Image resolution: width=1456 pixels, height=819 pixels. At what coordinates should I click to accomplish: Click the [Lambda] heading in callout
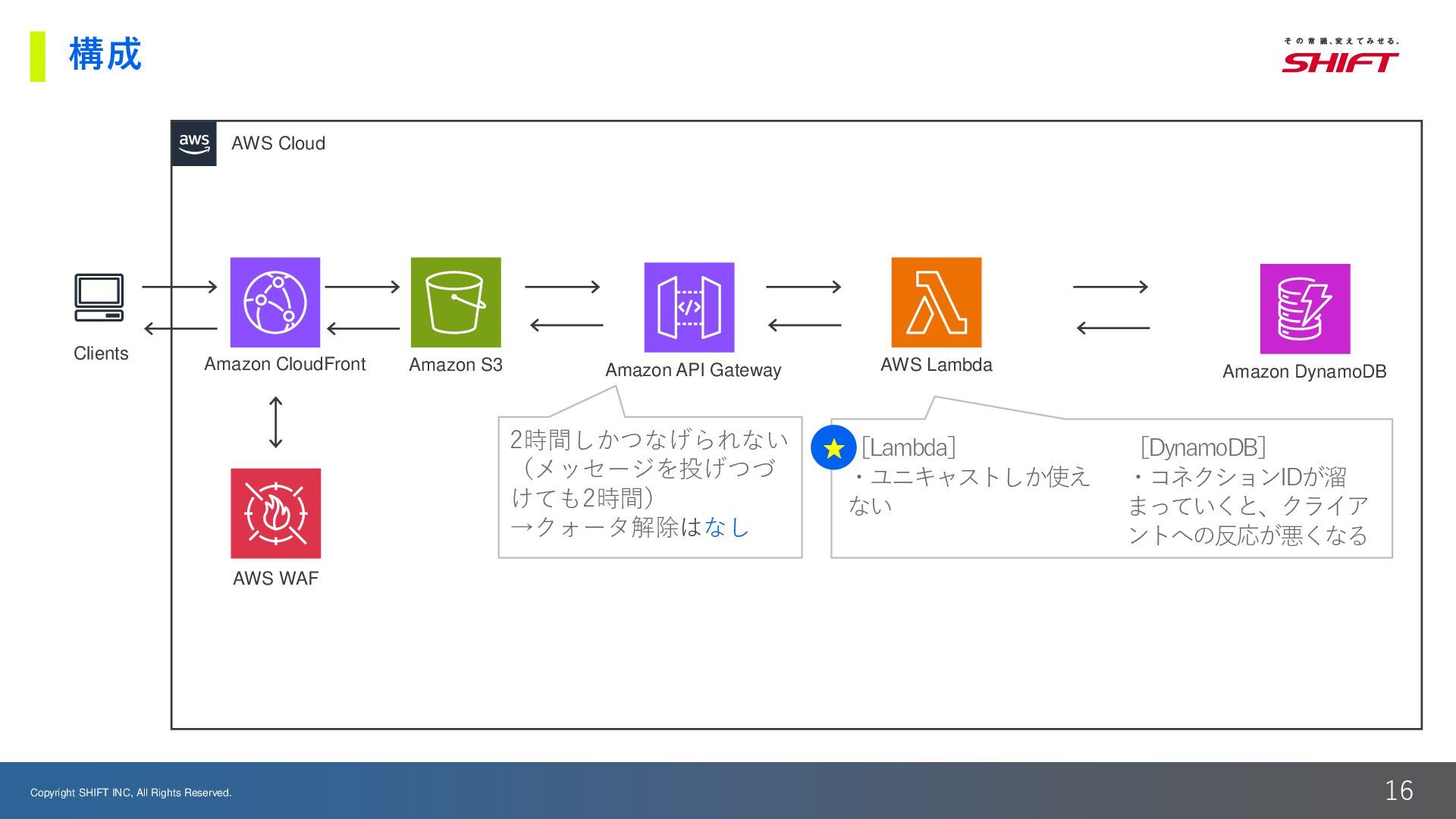point(908,447)
